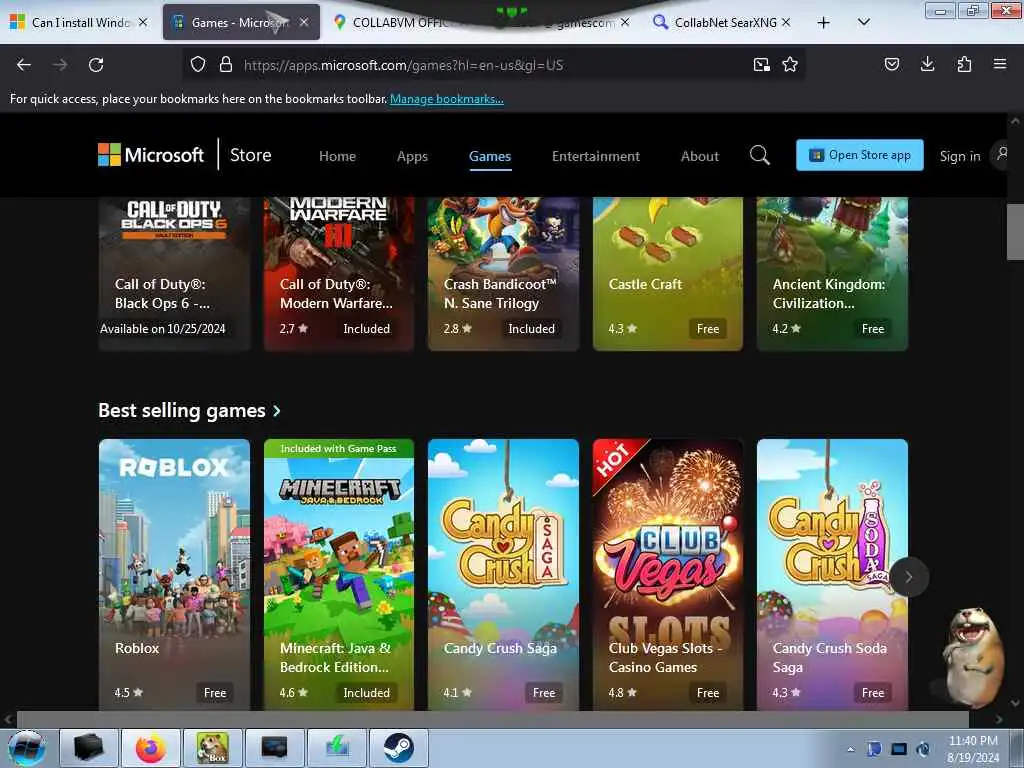Open Firefox from the taskbar
The image size is (1024, 768).
click(151, 748)
